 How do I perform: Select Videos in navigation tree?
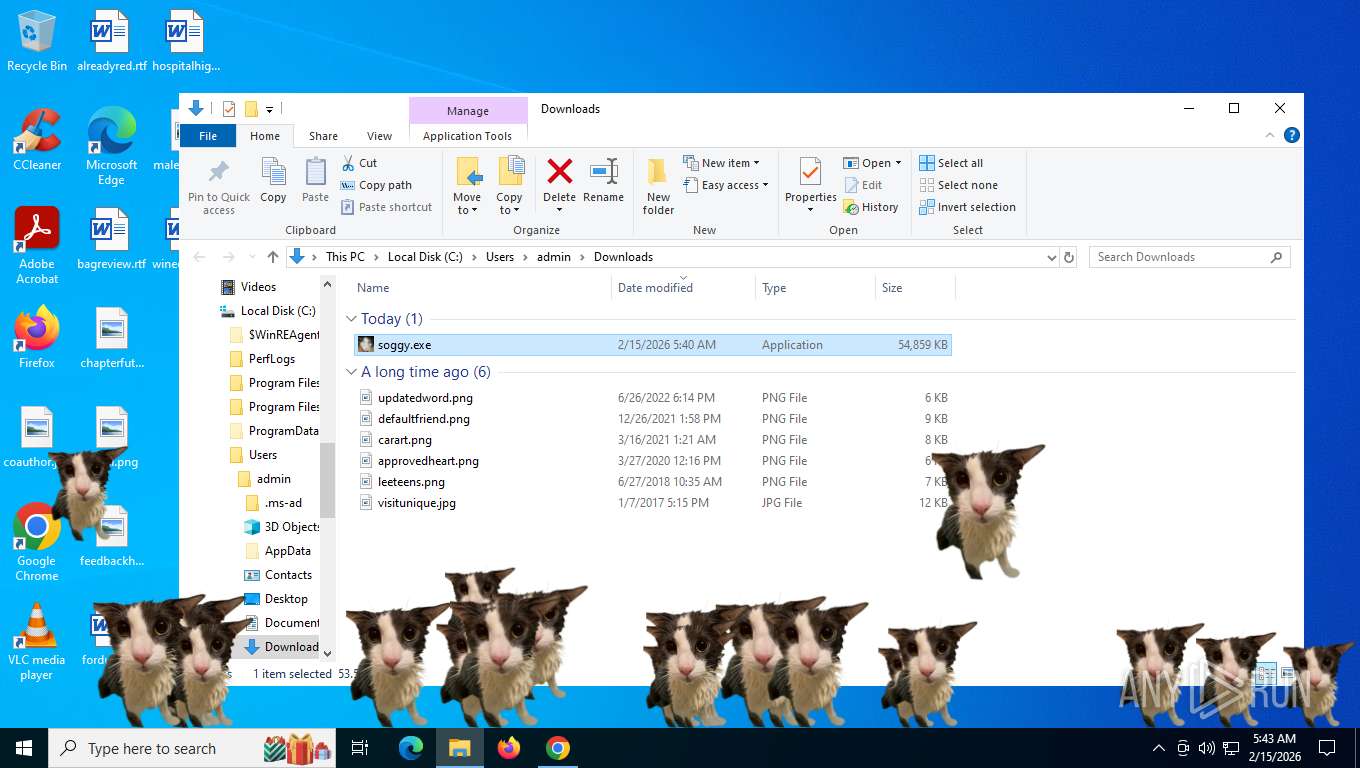pyautogui.click(x=248, y=287)
